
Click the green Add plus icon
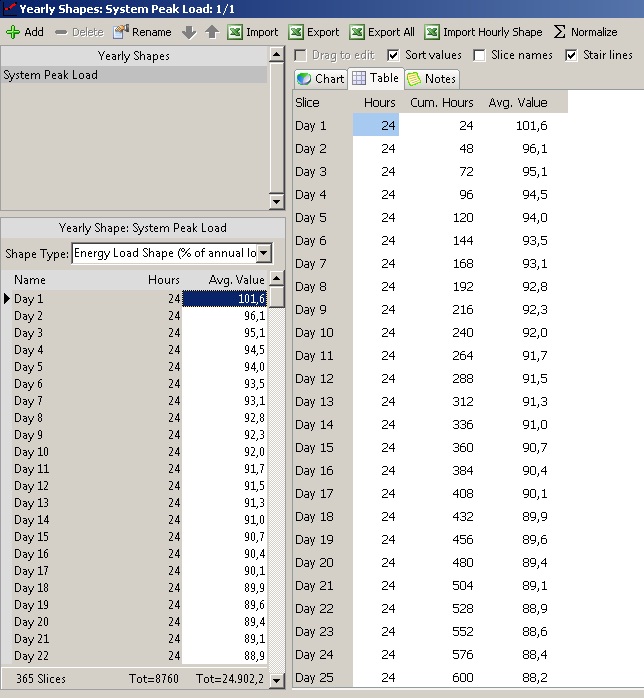point(13,32)
